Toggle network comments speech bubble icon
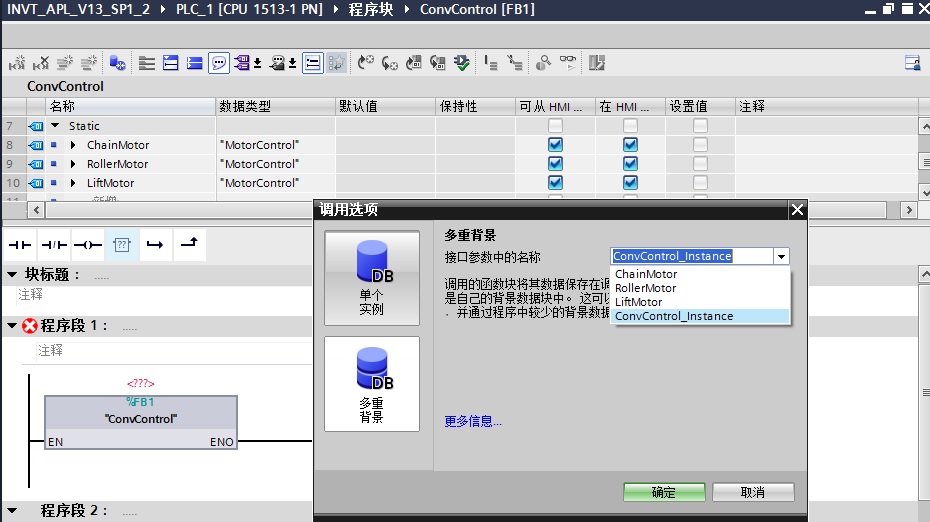The height and width of the screenshot is (522, 930). click(x=218, y=63)
